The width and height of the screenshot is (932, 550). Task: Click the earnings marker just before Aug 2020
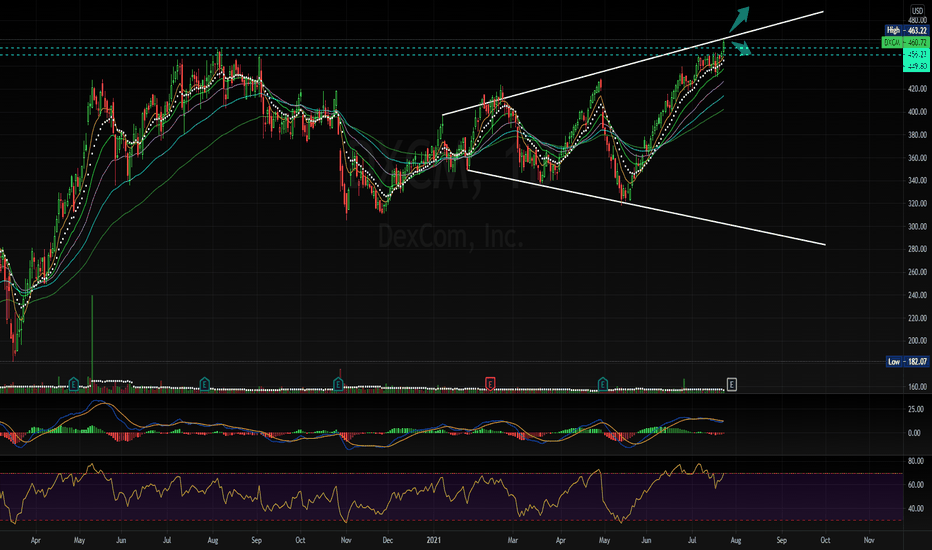click(204, 384)
